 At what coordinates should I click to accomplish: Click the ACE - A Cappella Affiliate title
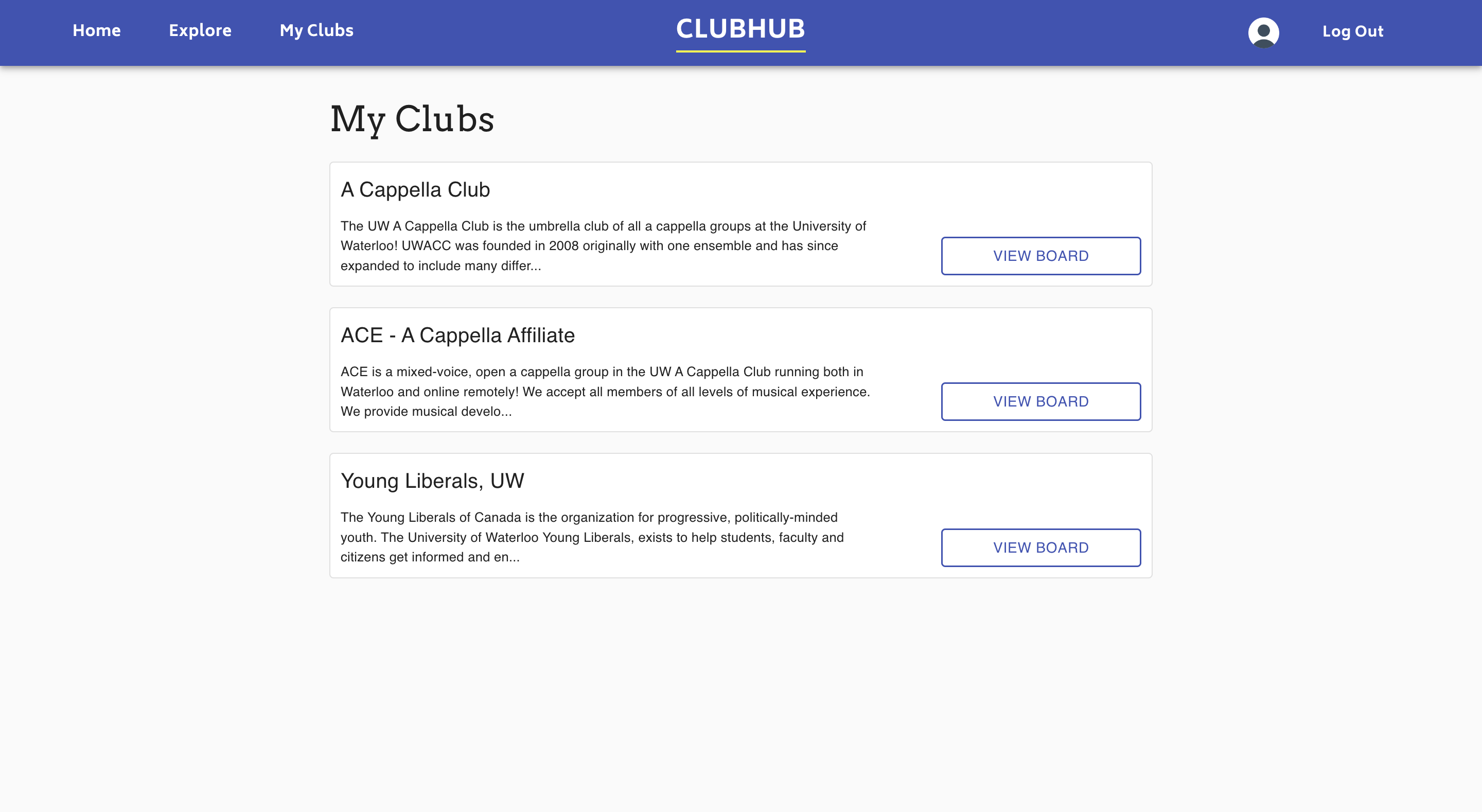[x=457, y=335]
